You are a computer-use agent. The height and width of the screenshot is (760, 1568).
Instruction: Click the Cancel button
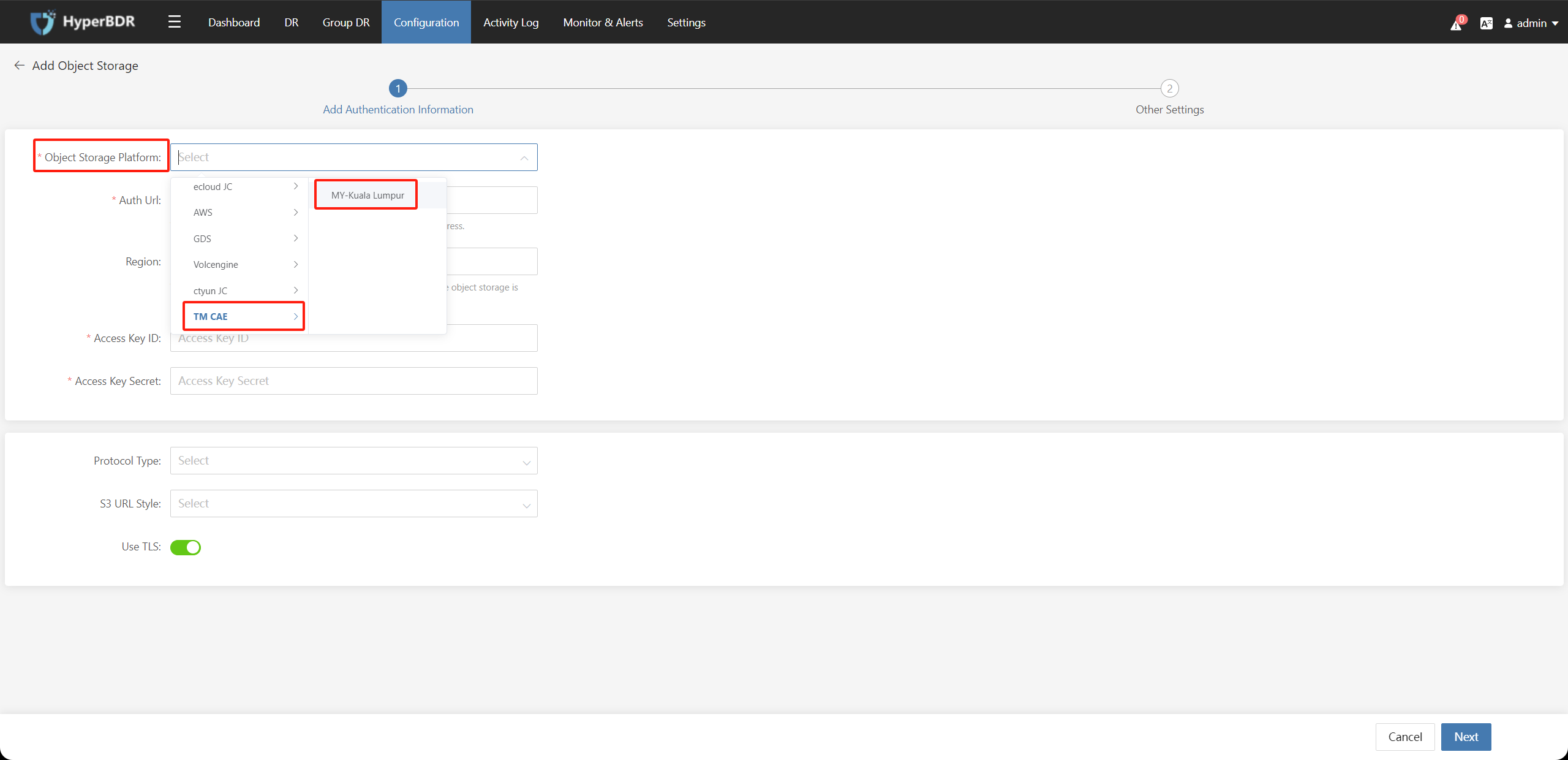pos(1405,737)
